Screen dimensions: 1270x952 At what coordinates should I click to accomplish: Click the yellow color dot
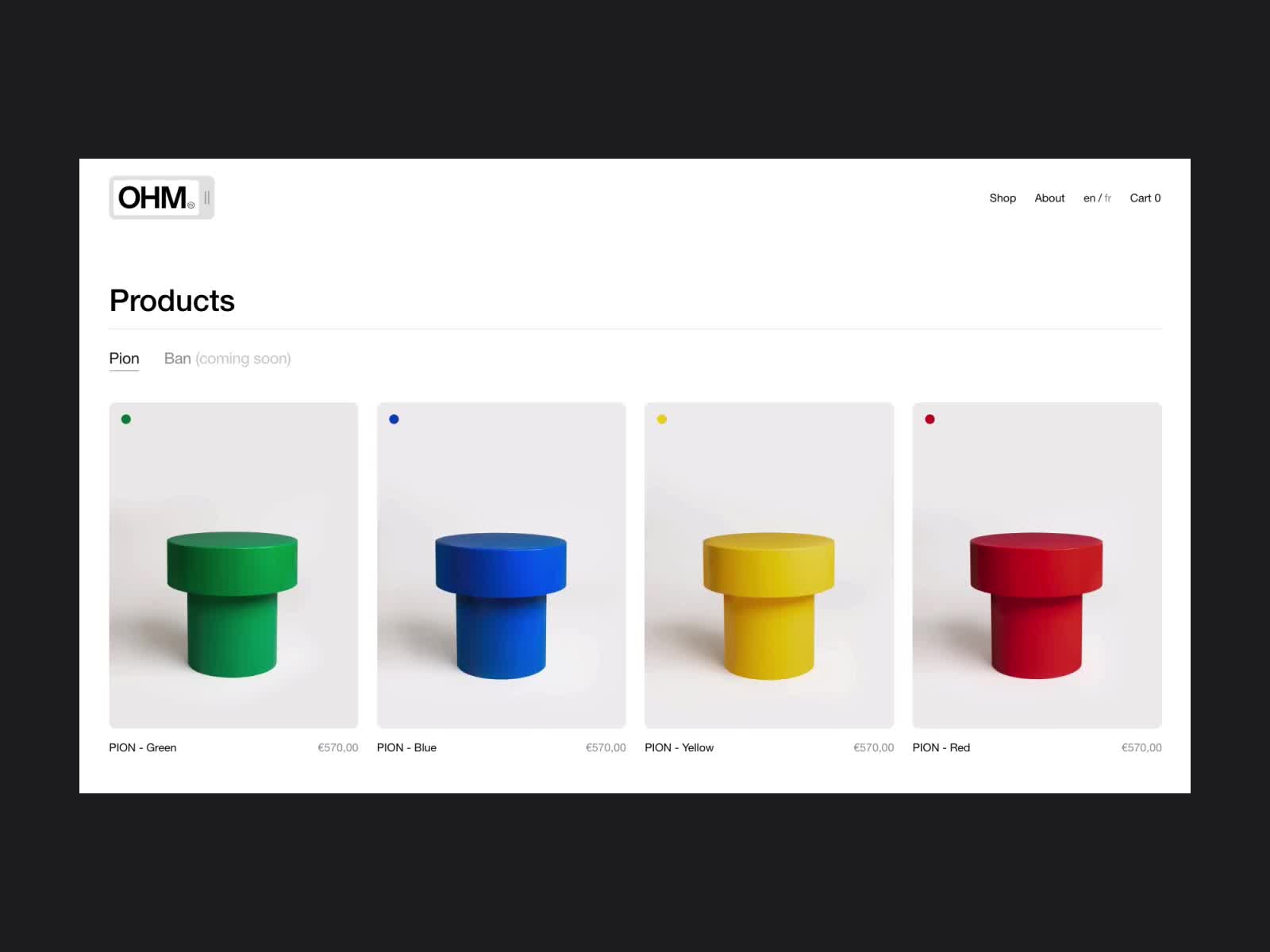click(662, 419)
